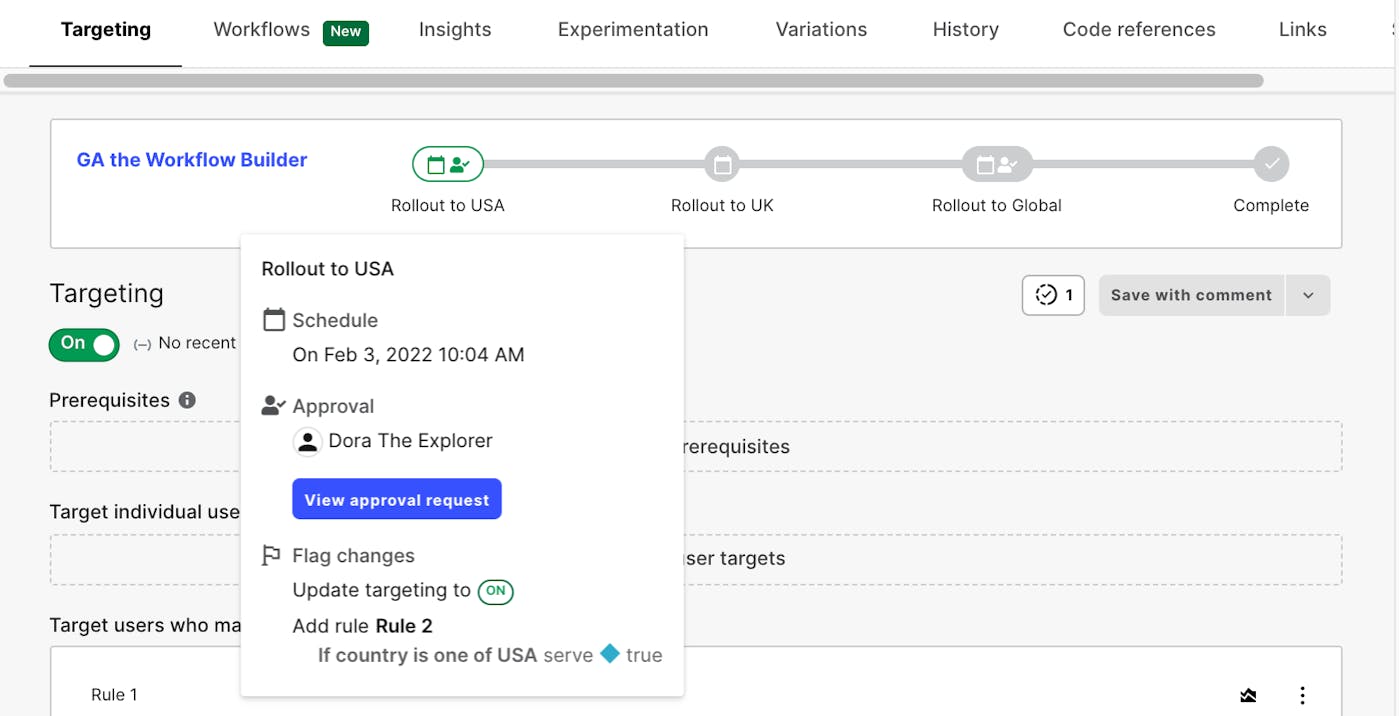This screenshot has width=1399, height=716.
Task: Click the Complete checkmark stage icon
Action: click(x=1271, y=164)
